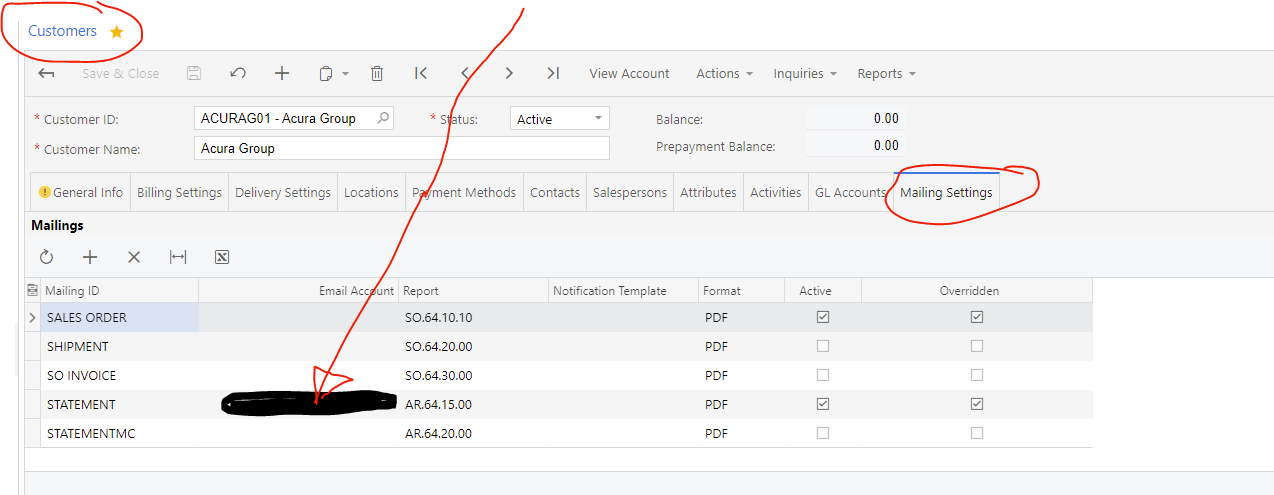This screenshot has height=495, width=1274.
Task: Delete the record with trash icon
Action: [377, 73]
